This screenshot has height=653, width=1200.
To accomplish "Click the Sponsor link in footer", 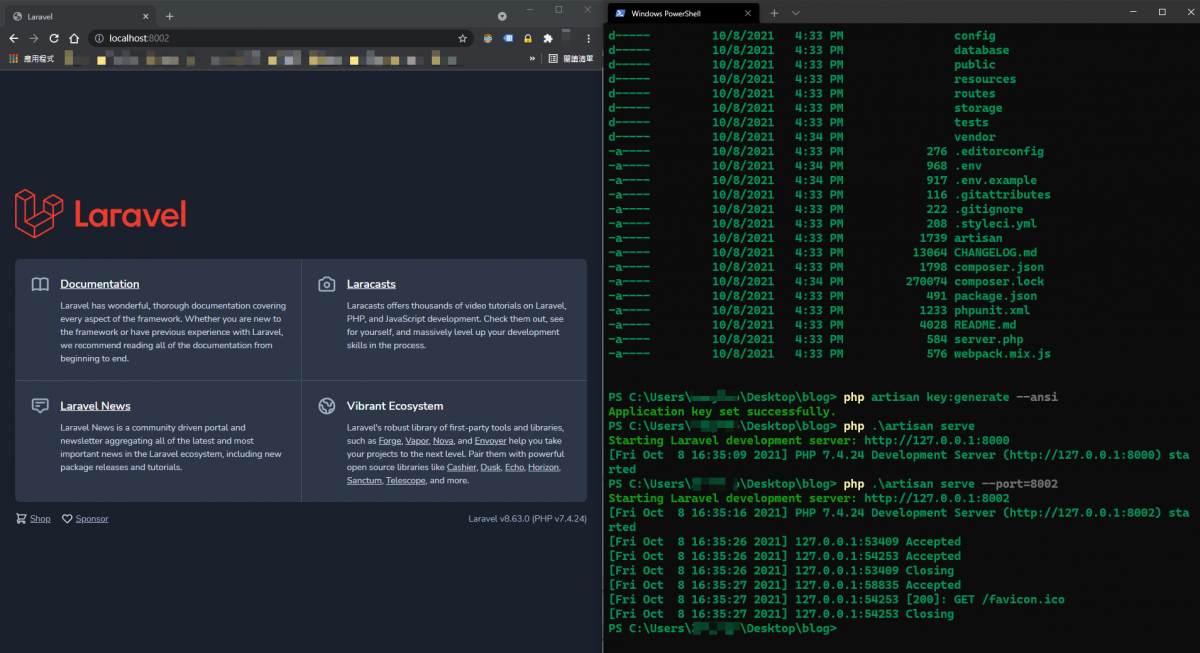I will (91, 519).
